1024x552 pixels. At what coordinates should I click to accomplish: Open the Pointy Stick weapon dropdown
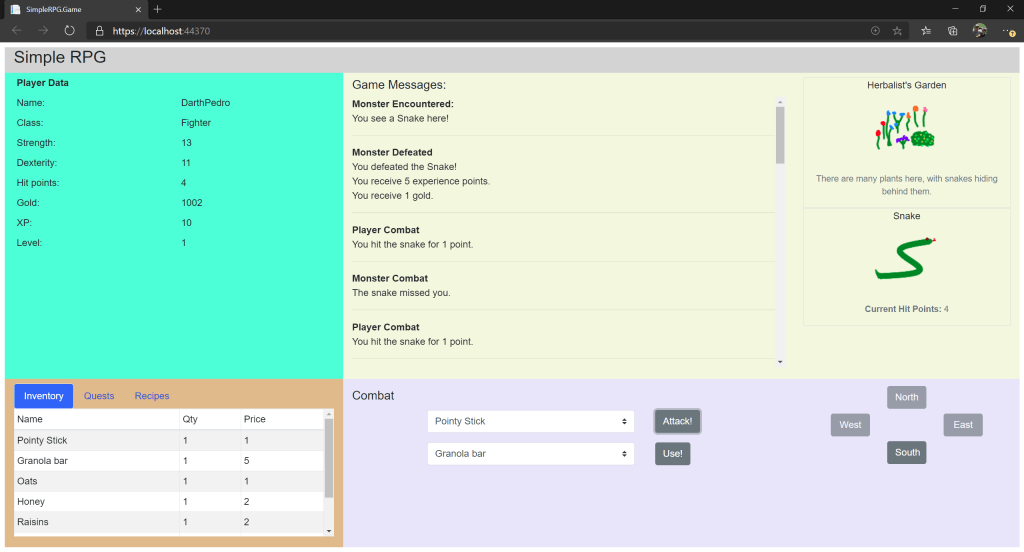coord(530,421)
